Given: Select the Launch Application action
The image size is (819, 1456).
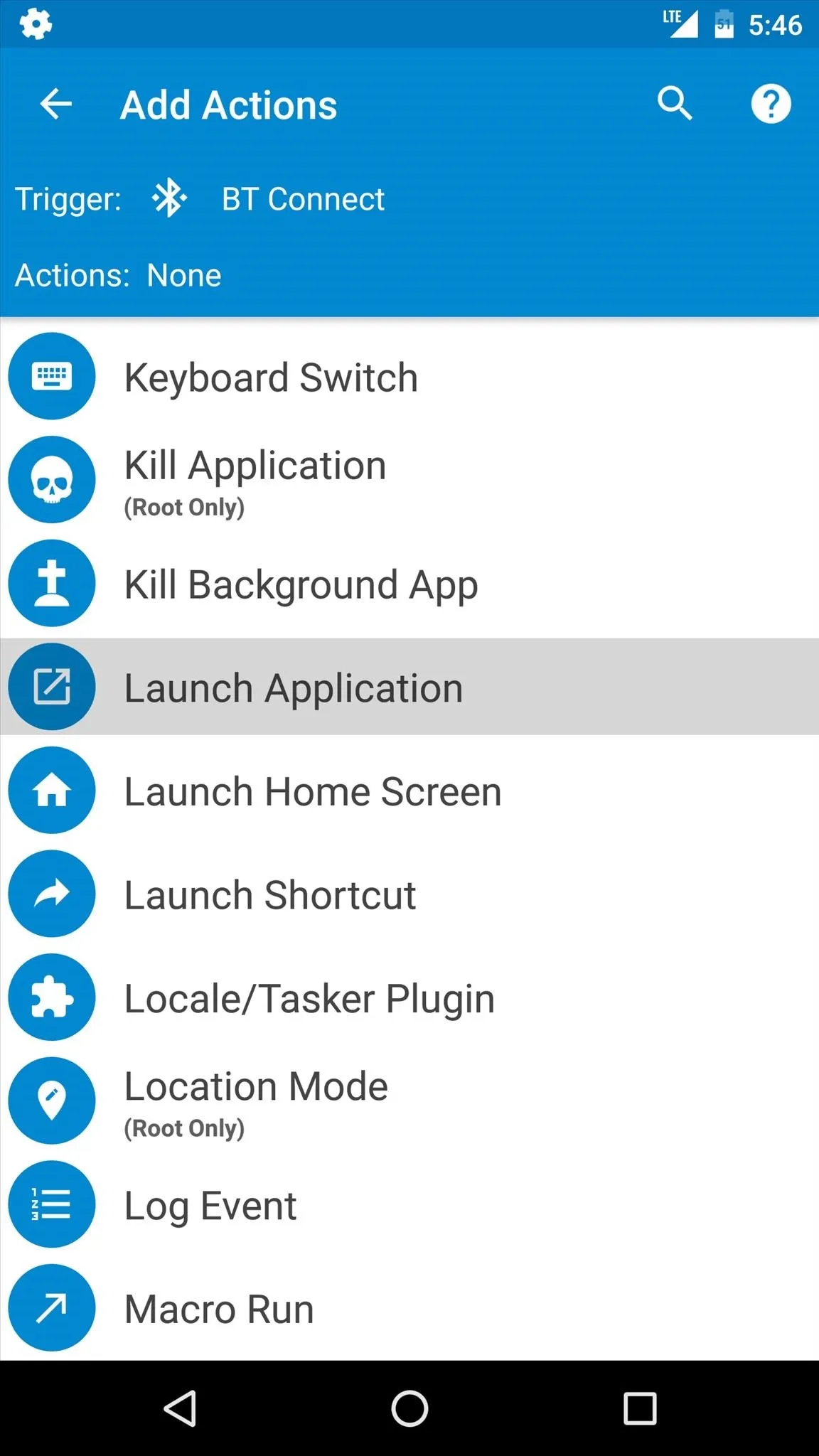Looking at the screenshot, I should [x=409, y=687].
